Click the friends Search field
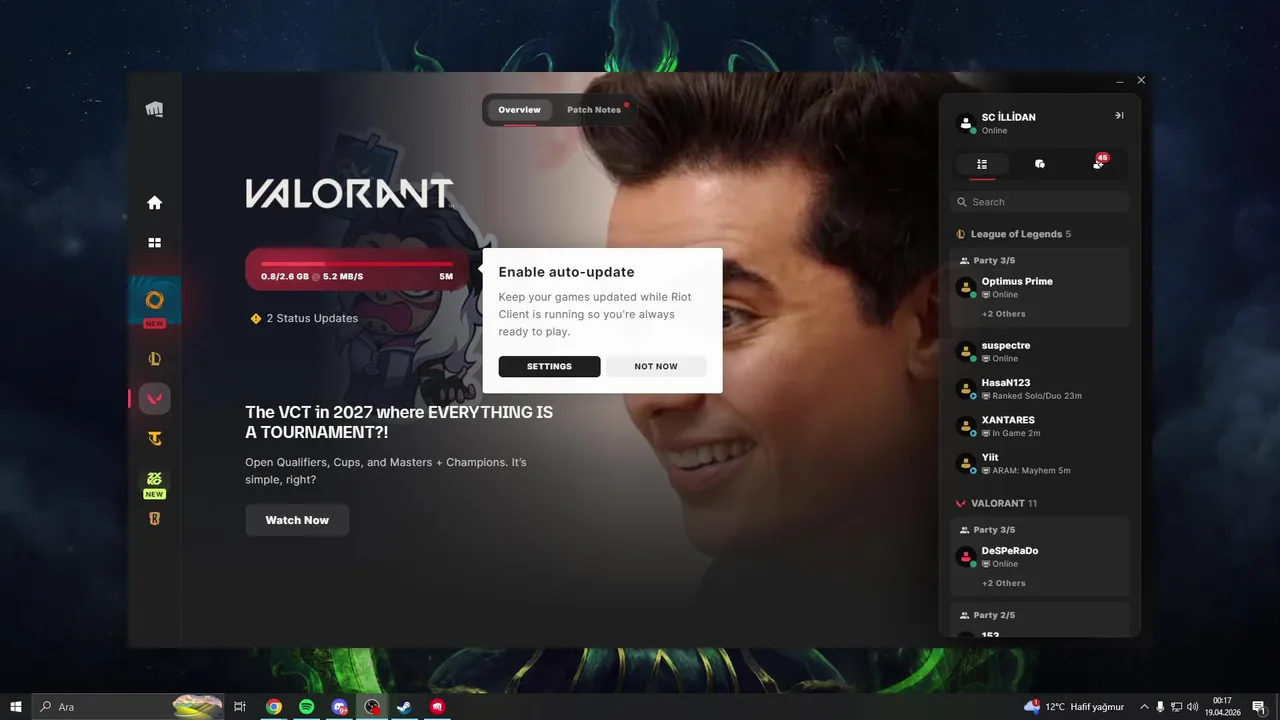The image size is (1280, 720). (1040, 202)
